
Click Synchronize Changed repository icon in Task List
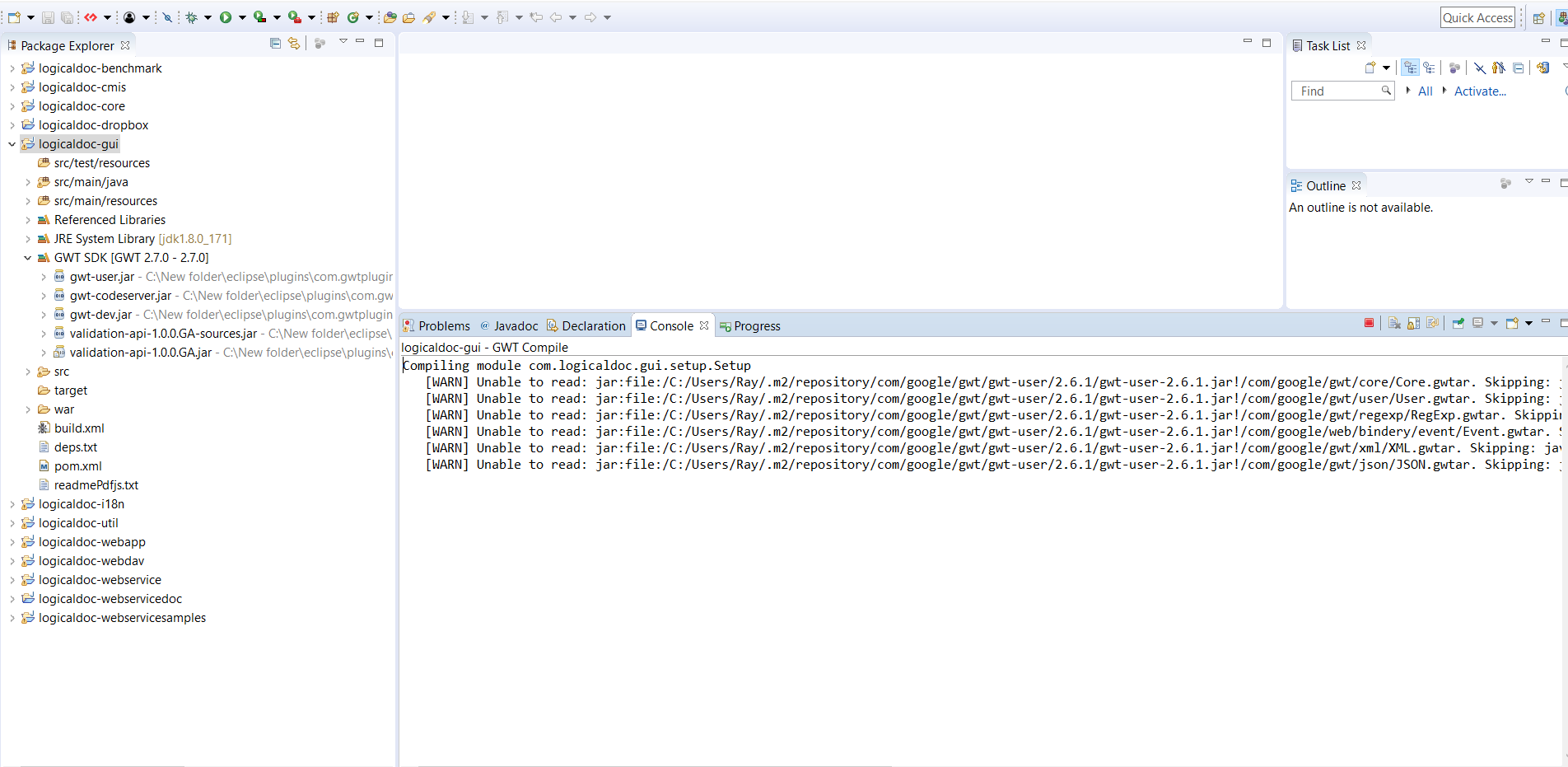coord(1543,68)
